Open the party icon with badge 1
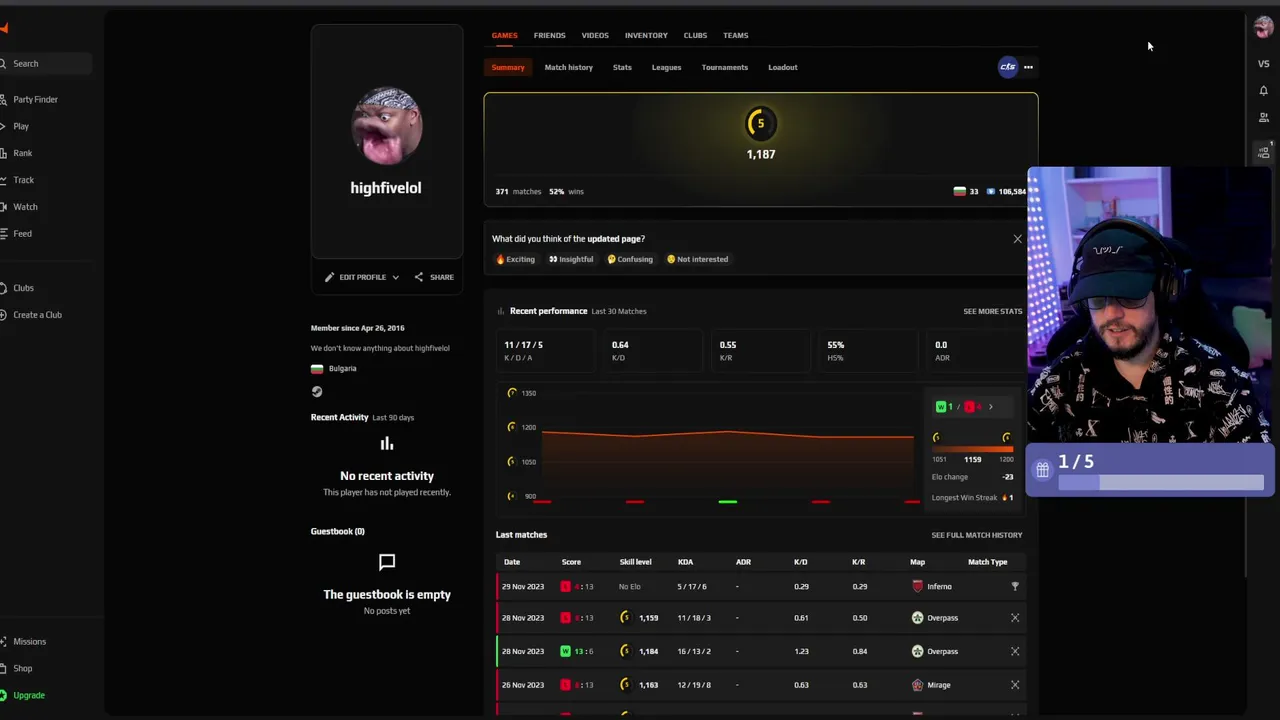Image resolution: width=1280 pixels, height=720 pixels. [1263, 151]
